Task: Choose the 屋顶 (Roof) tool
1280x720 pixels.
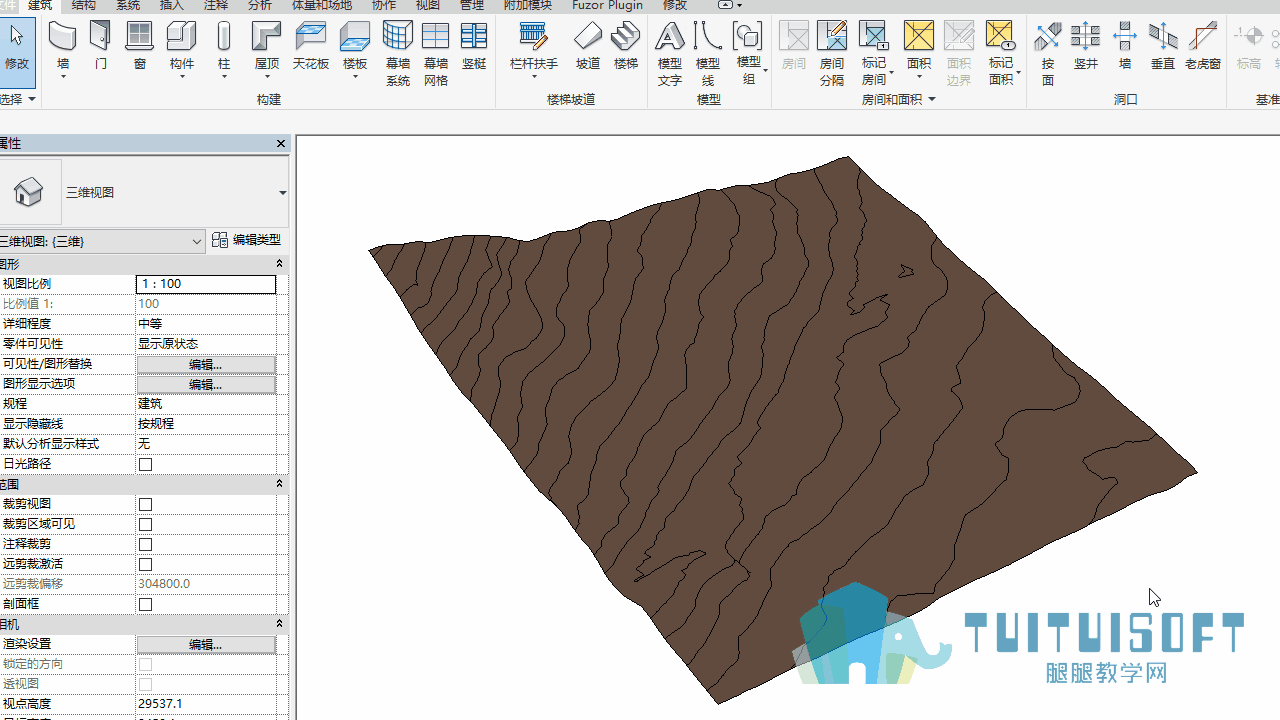Action: point(267,48)
